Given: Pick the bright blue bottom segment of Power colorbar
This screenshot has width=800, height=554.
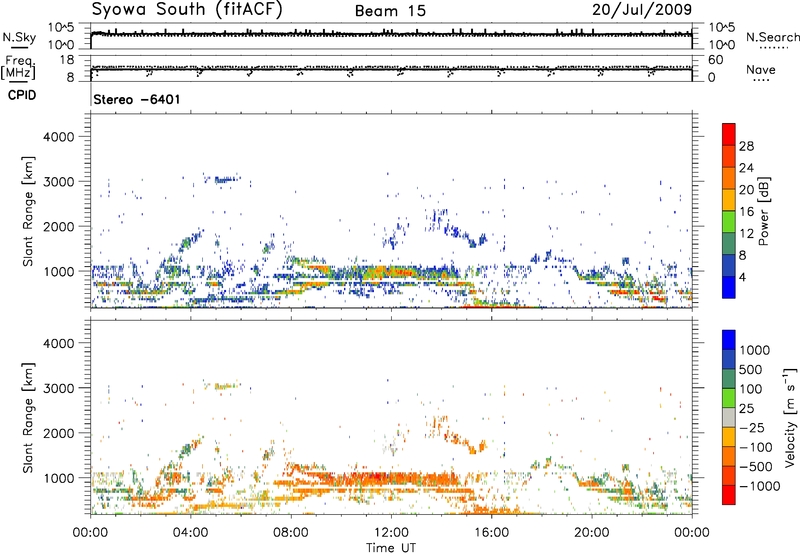Looking at the screenshot, I should pos(729,287).
